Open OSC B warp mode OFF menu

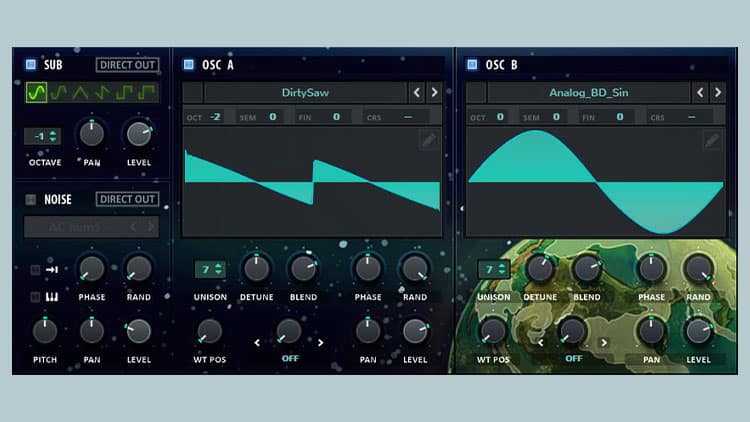click(x=574, y=358)
